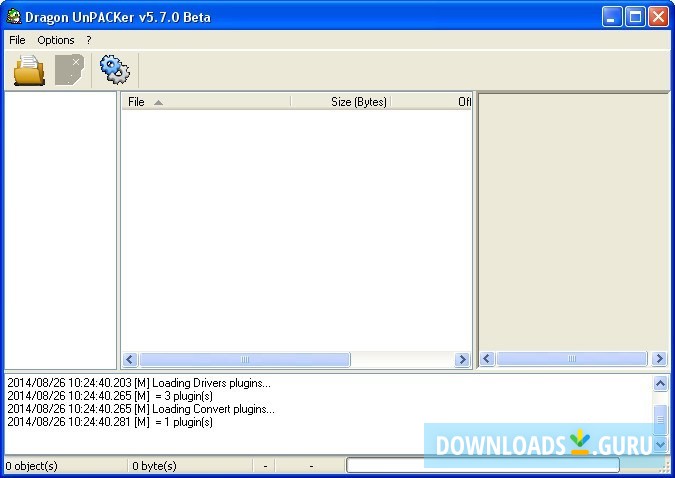Click the 'Loading Drivers plugins...' log line
The image size is (675, 478).
click(139, 383)
